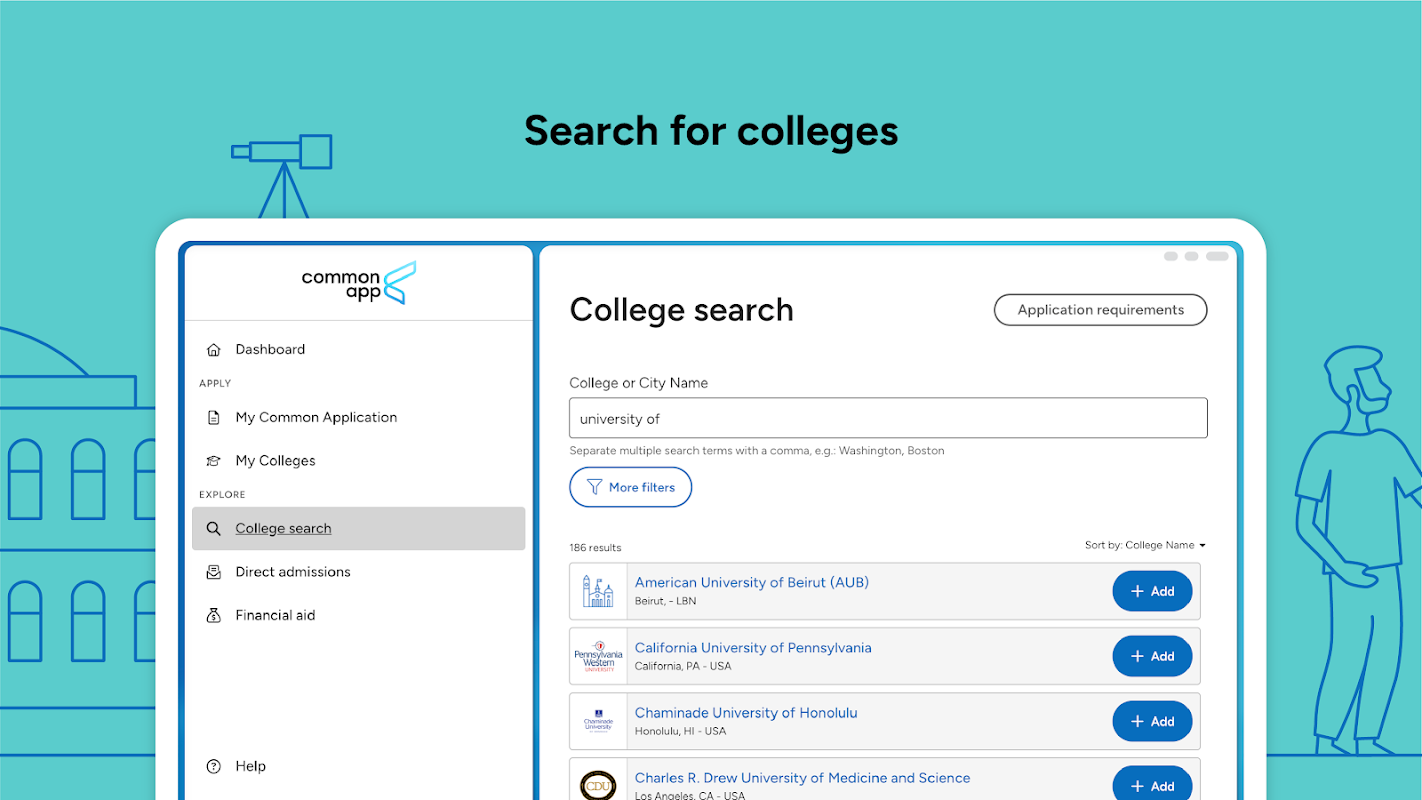Click American University of Beirut logo thumbnail

point(598,591)
